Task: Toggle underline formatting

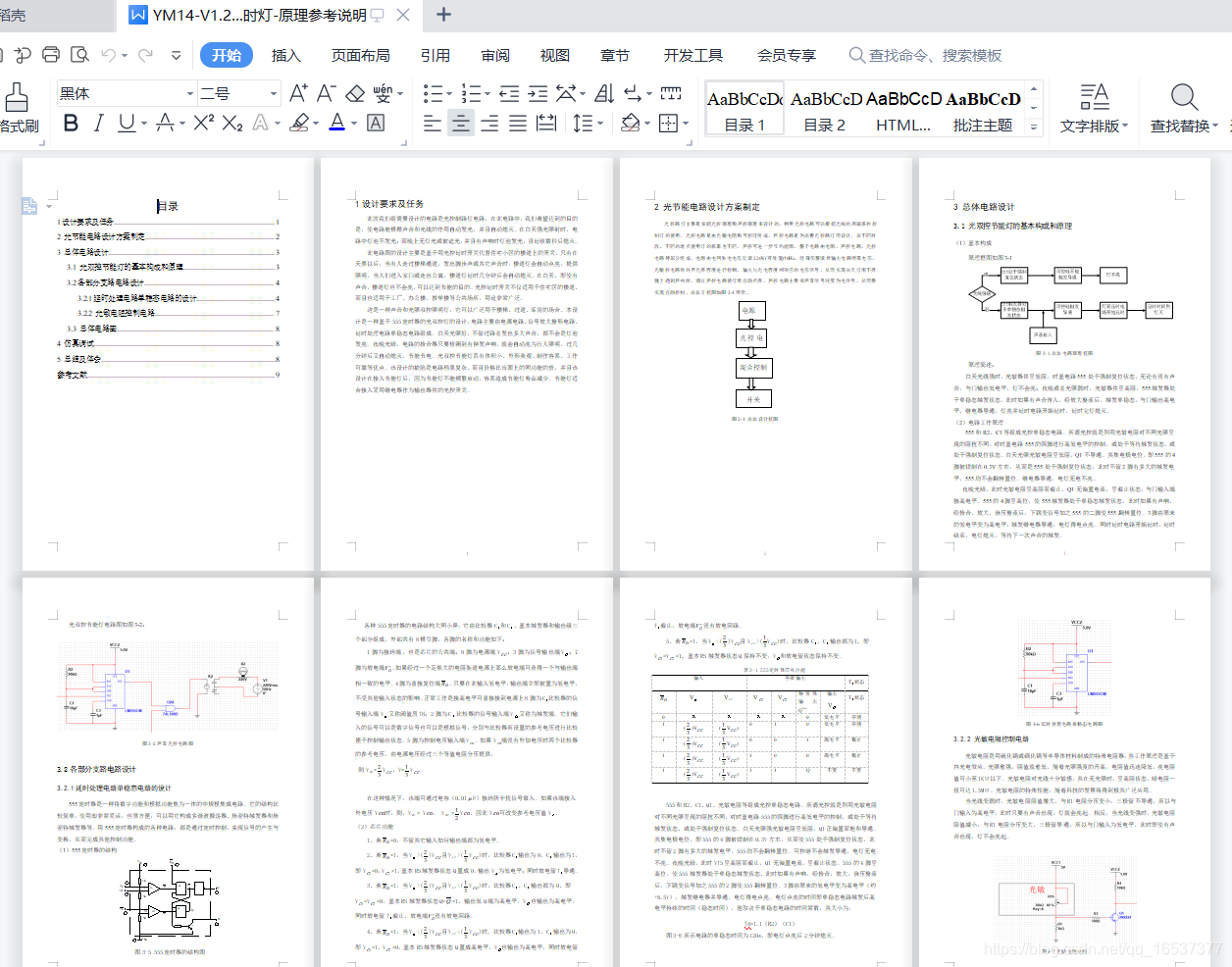Action: click(127, 123)
